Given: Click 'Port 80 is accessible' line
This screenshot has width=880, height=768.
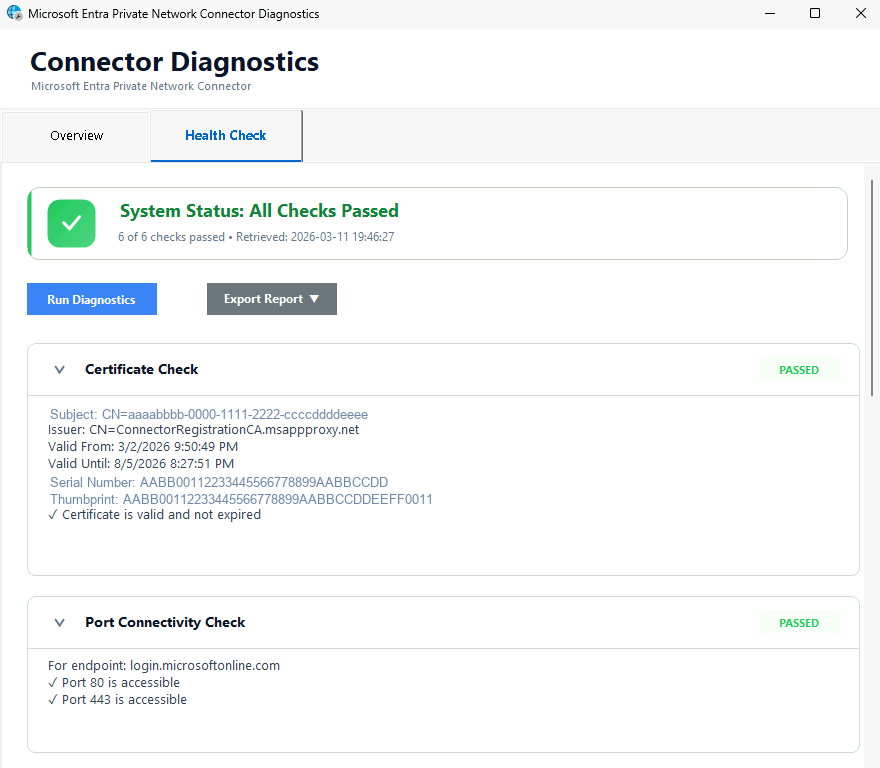Looking at the screenshot, I should [114, 683].
